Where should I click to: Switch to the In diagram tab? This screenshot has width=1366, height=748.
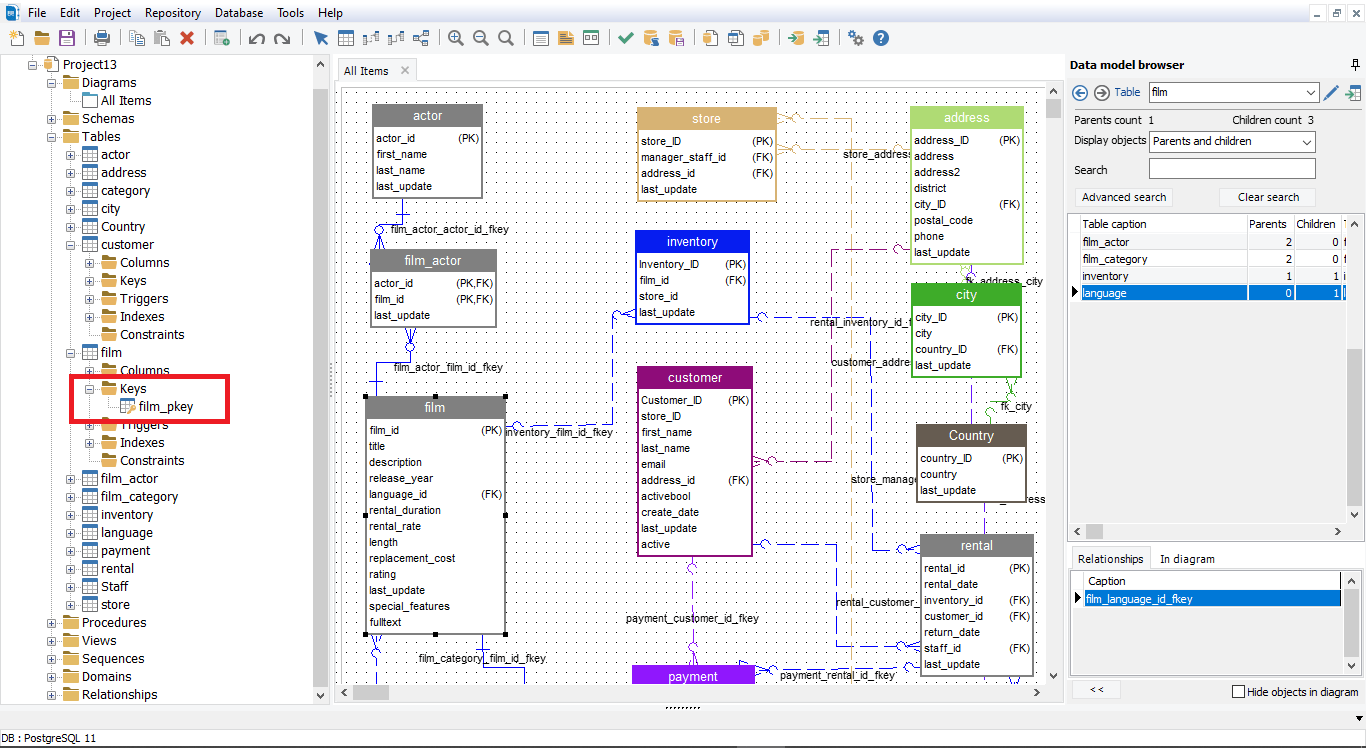click(1186, 558)
